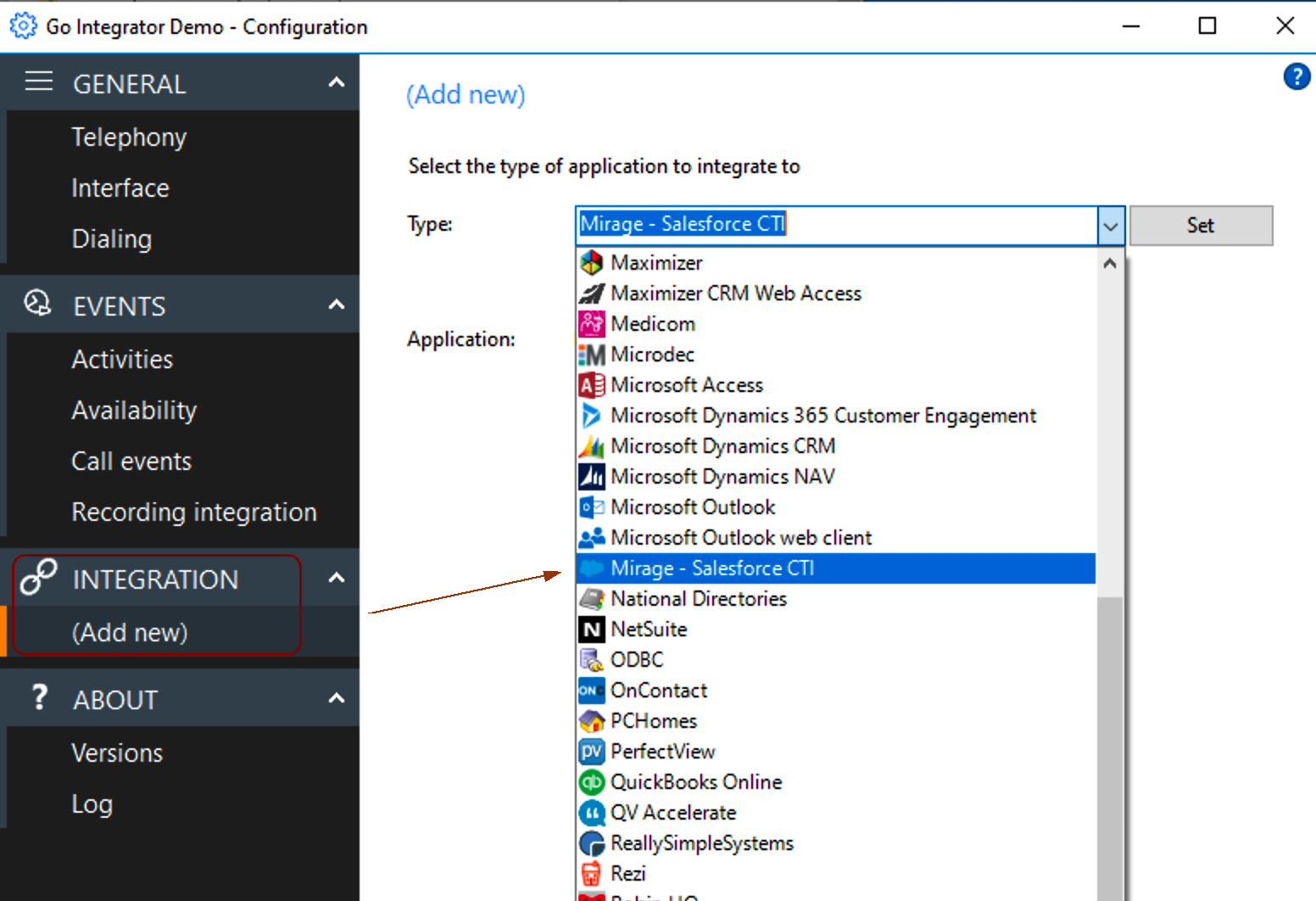The image size is (1316, 901).
Task: Click the Microsoft Dynamics CRM icon
Action: (x=591, y=446)
